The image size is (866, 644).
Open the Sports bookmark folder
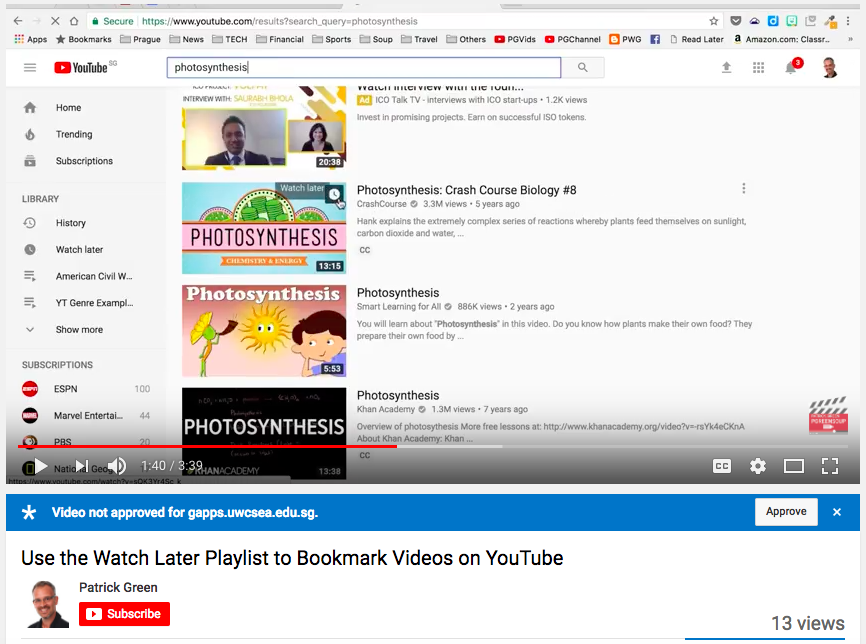tap(331, 39)
